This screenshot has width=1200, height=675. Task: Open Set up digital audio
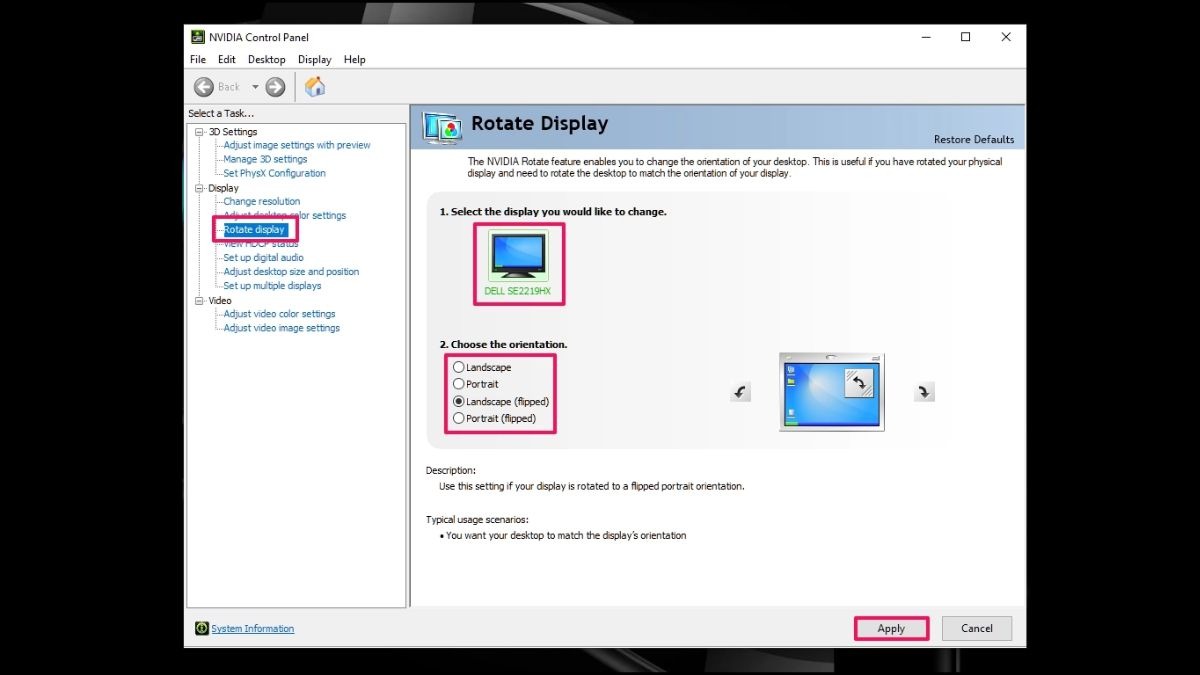click(263, 257)
